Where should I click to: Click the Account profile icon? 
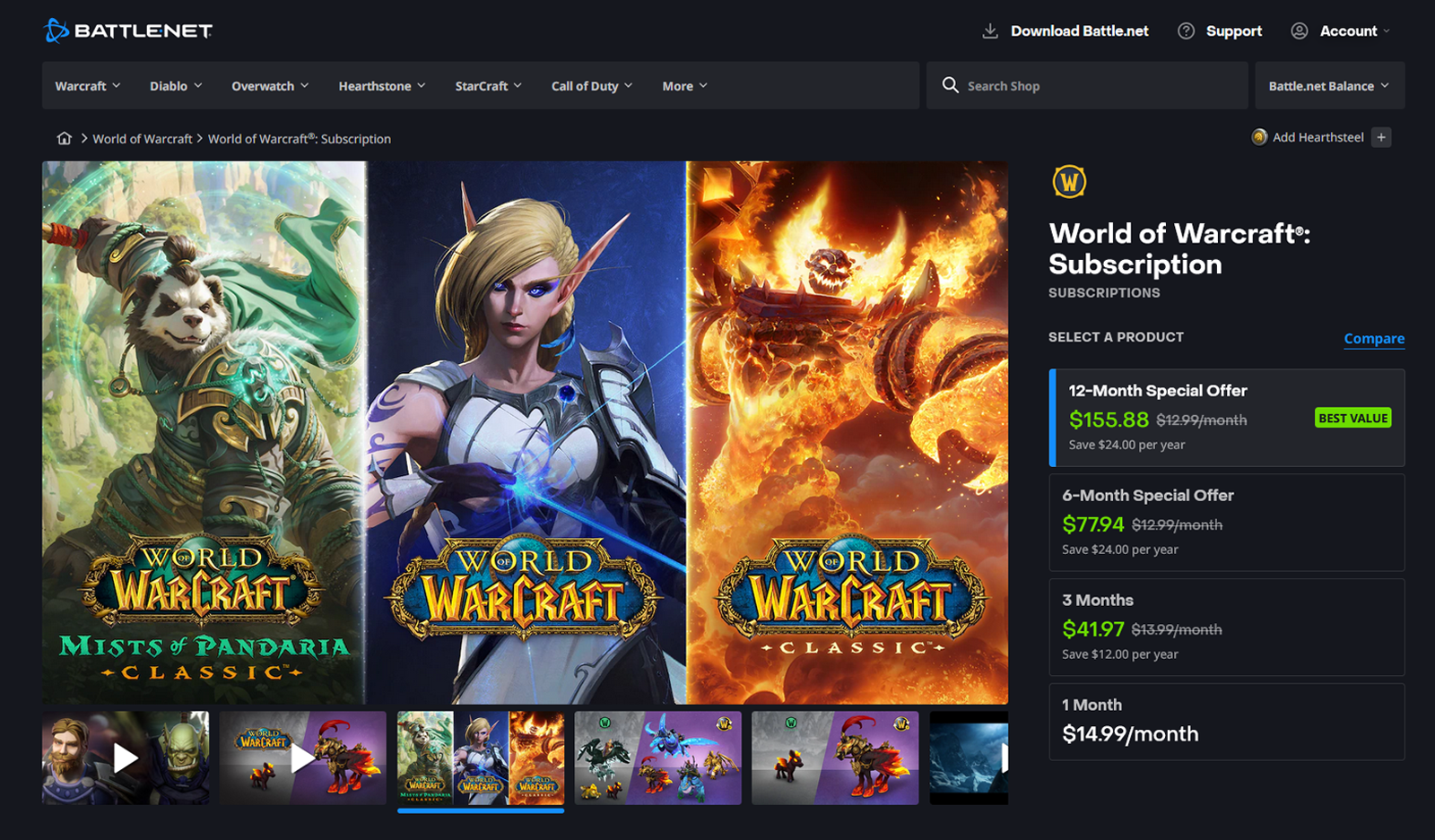click(1299, 31)
